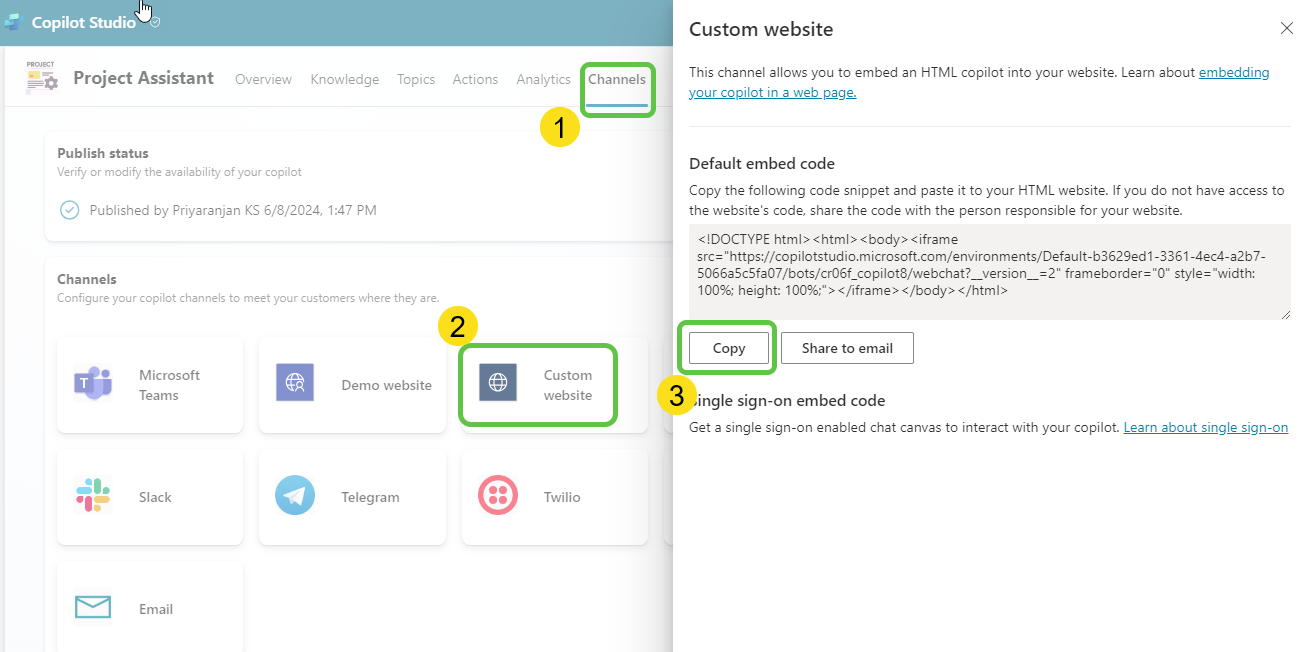Screen dimensions: 1313x652
Task: Click the Telegram paper plane icon
Action: coord(295,497)
